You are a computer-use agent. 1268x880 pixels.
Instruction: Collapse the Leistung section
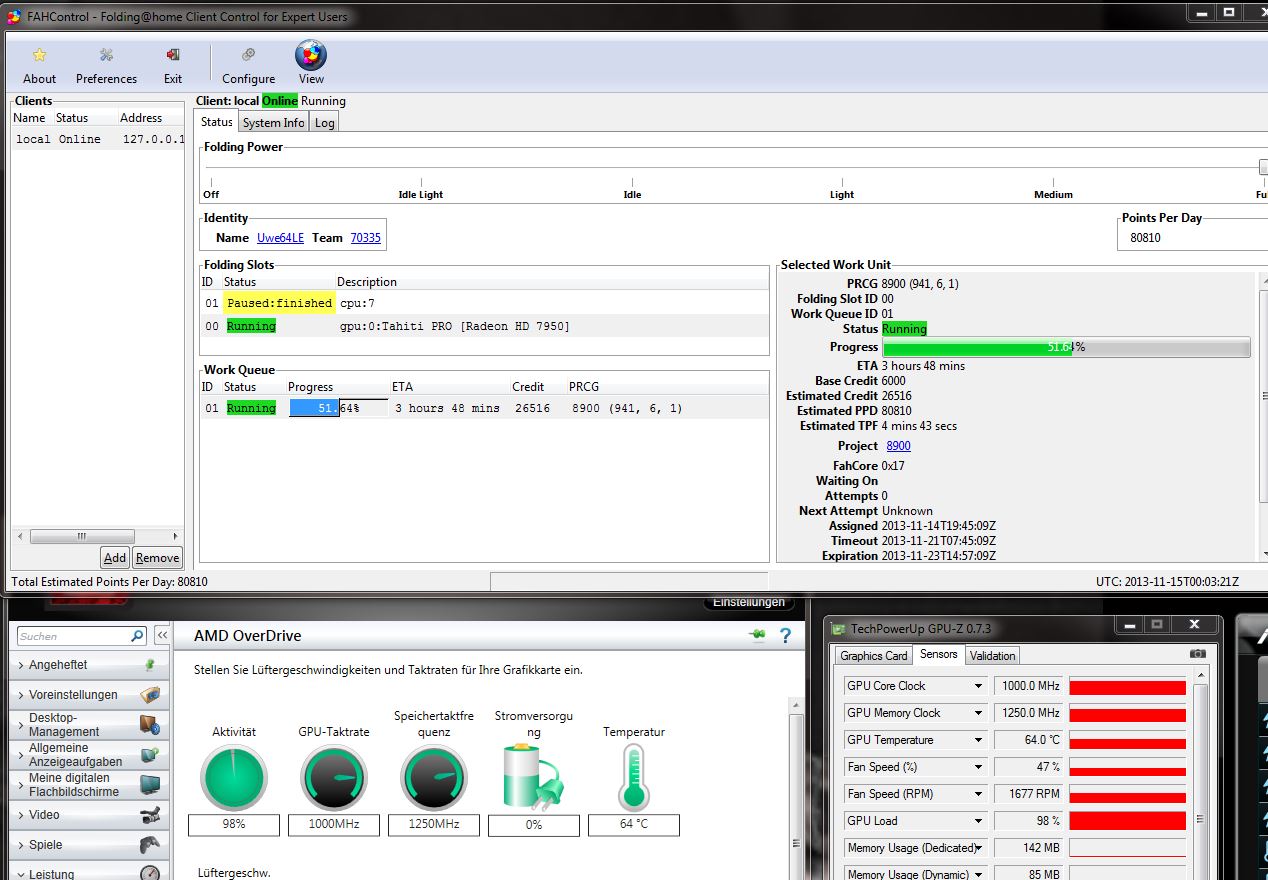coord(89,874)
